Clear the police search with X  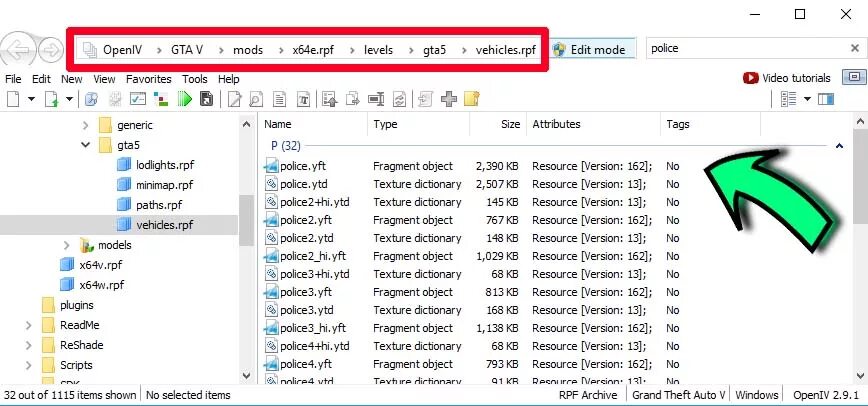point(855,49)
